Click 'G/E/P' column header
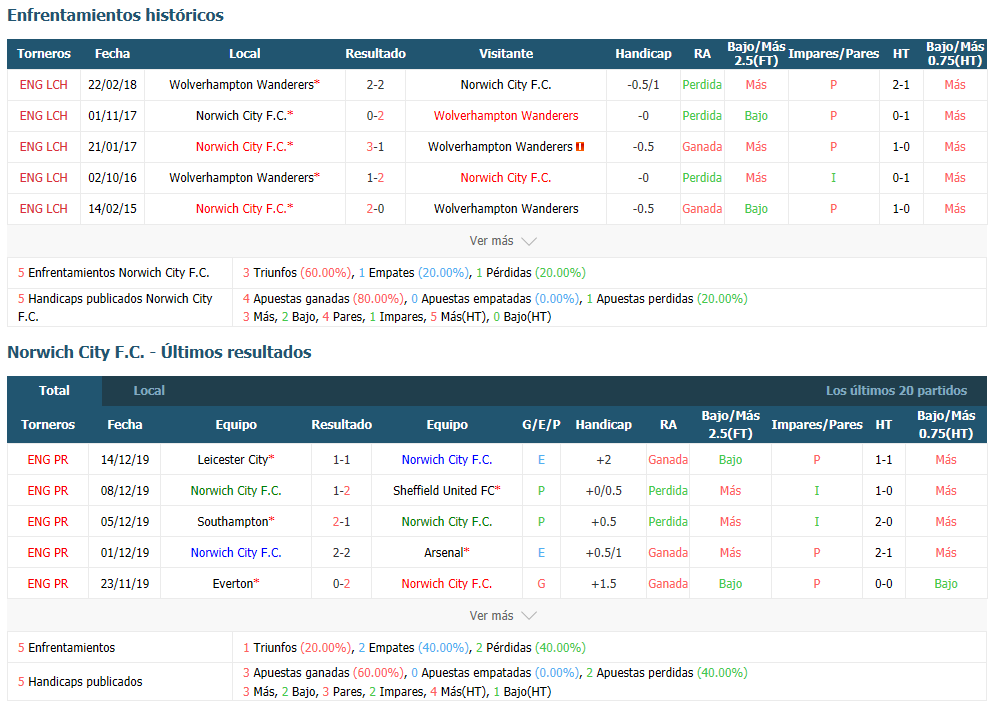This screenshot has width=1005, height=705. (x=541, y=424)
